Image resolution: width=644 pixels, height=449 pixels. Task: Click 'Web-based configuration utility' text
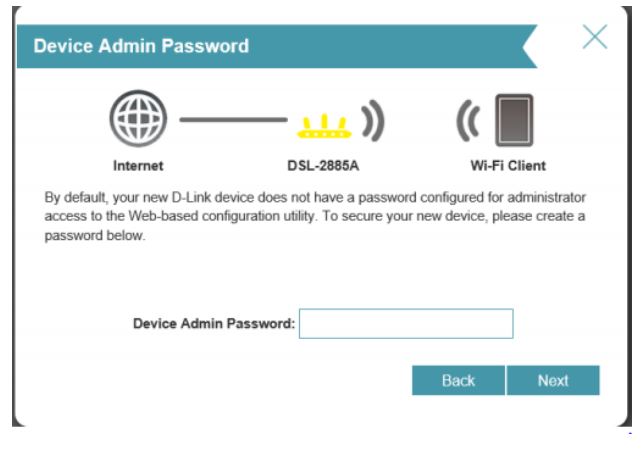coord(222,216)
